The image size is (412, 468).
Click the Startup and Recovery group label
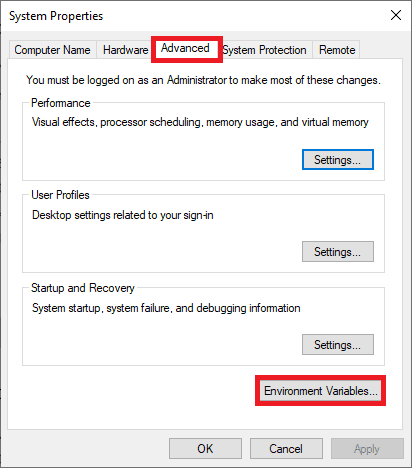pos(83,288)
